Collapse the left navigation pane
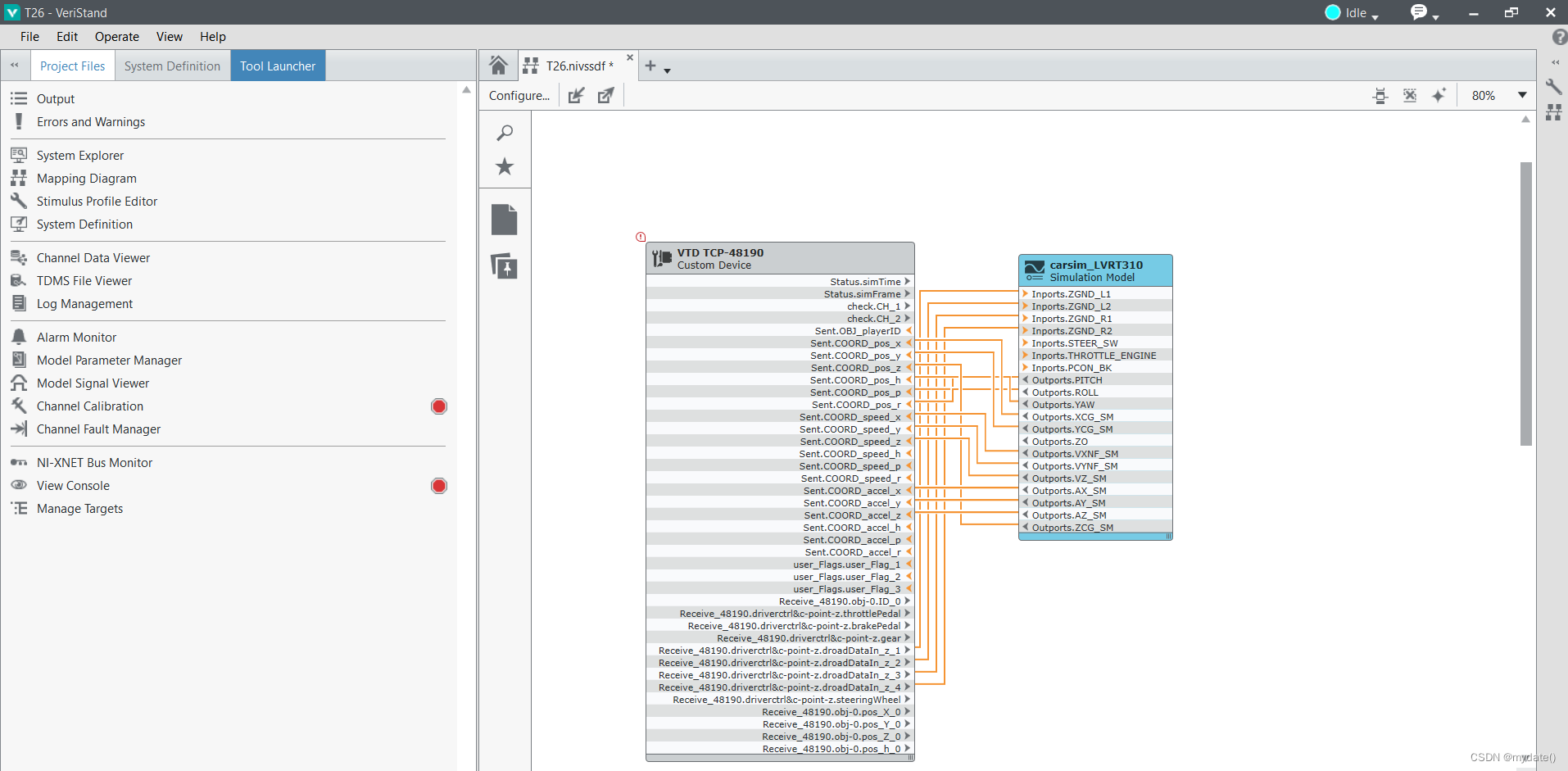 [x=15, y=66]
